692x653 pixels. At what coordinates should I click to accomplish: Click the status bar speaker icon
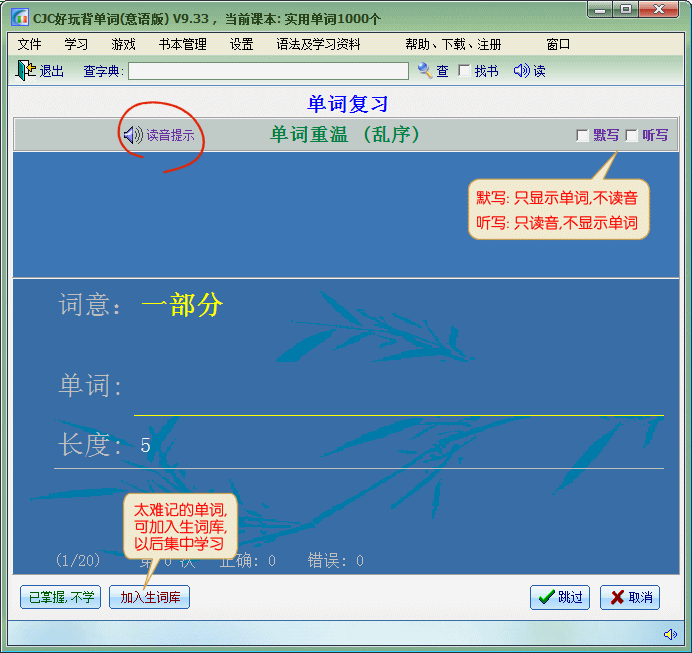pos(670,634)
